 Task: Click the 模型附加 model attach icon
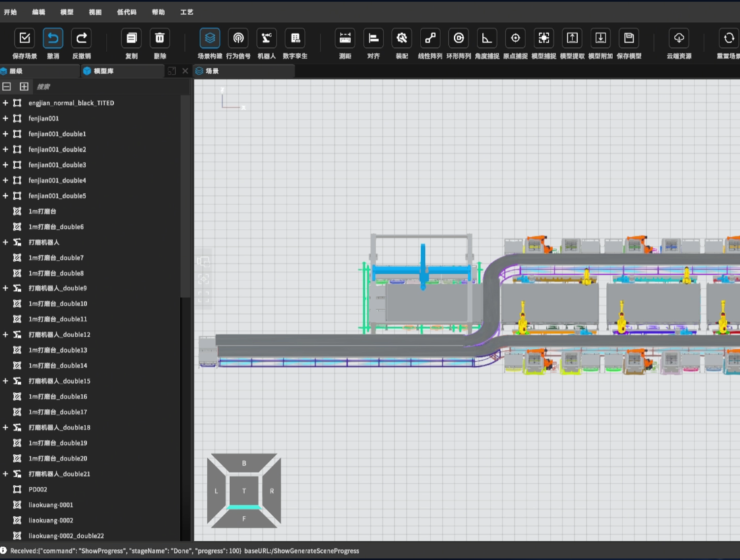coord(600,38)
